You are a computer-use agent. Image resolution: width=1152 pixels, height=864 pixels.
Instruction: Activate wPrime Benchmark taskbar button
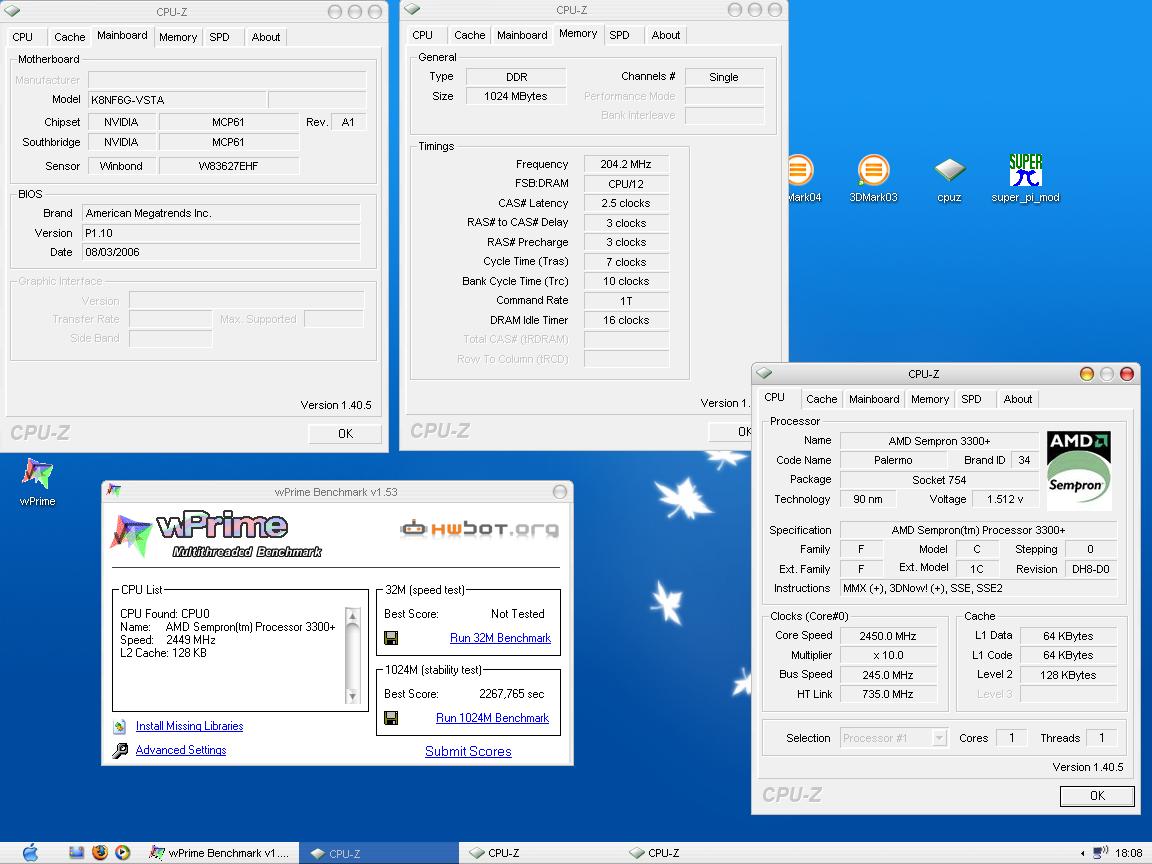point(220,853)
